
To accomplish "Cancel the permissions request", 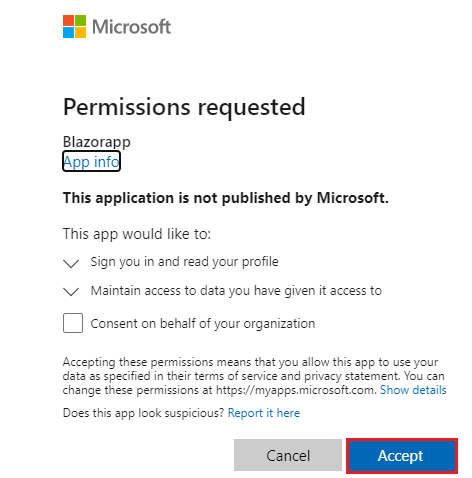I will [288, 455].
